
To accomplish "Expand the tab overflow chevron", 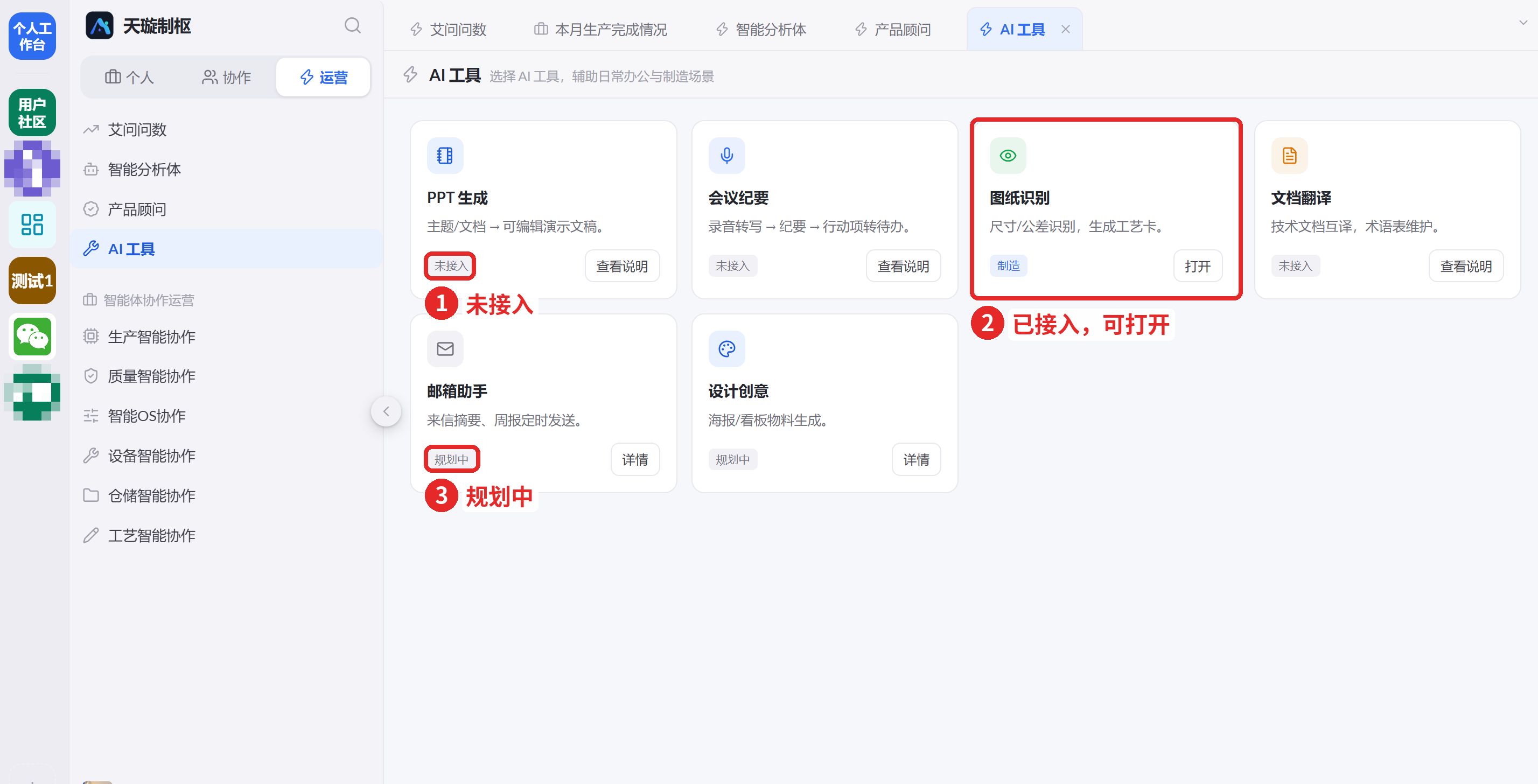I will 1523,23.
